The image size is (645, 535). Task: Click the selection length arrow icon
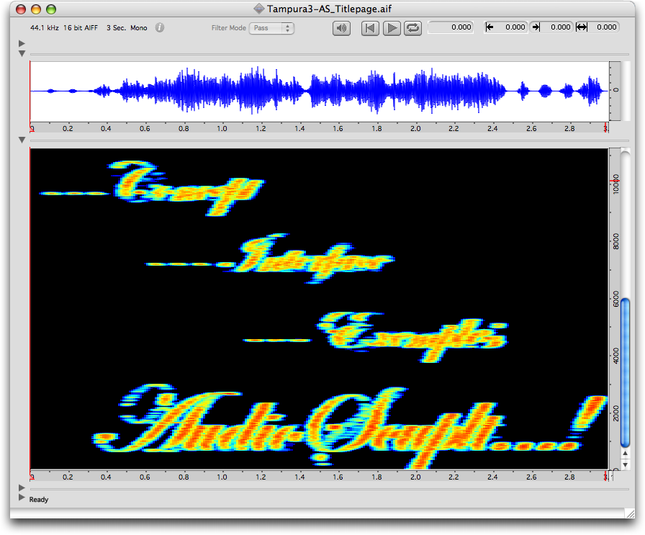[583, 28]
